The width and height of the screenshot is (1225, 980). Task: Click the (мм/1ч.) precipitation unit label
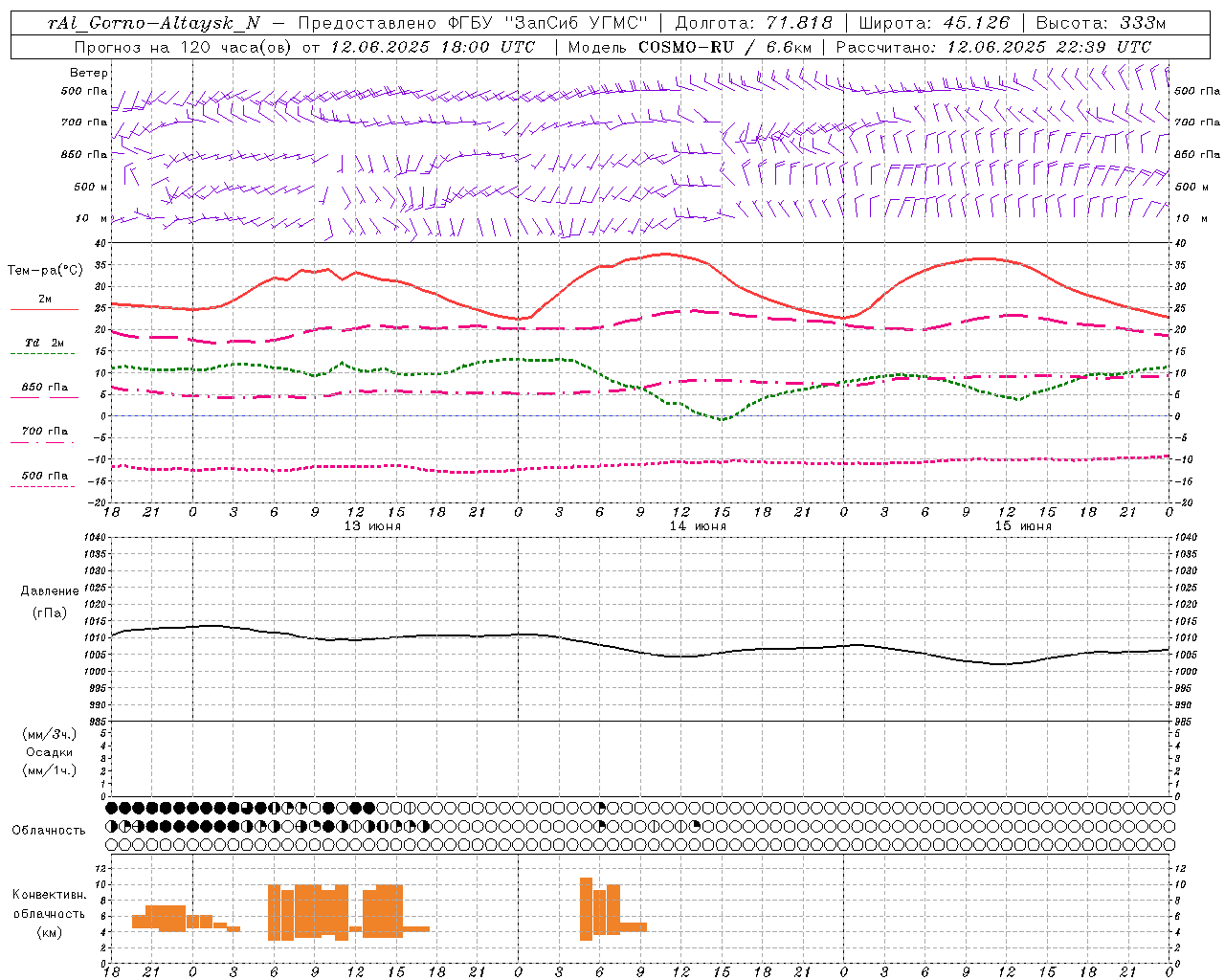pyautogui.click(x=50, y=770)
